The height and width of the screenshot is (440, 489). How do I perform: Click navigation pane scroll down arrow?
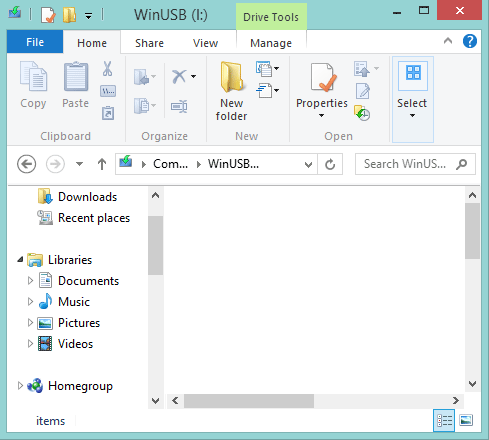click(x=155, y=400)
